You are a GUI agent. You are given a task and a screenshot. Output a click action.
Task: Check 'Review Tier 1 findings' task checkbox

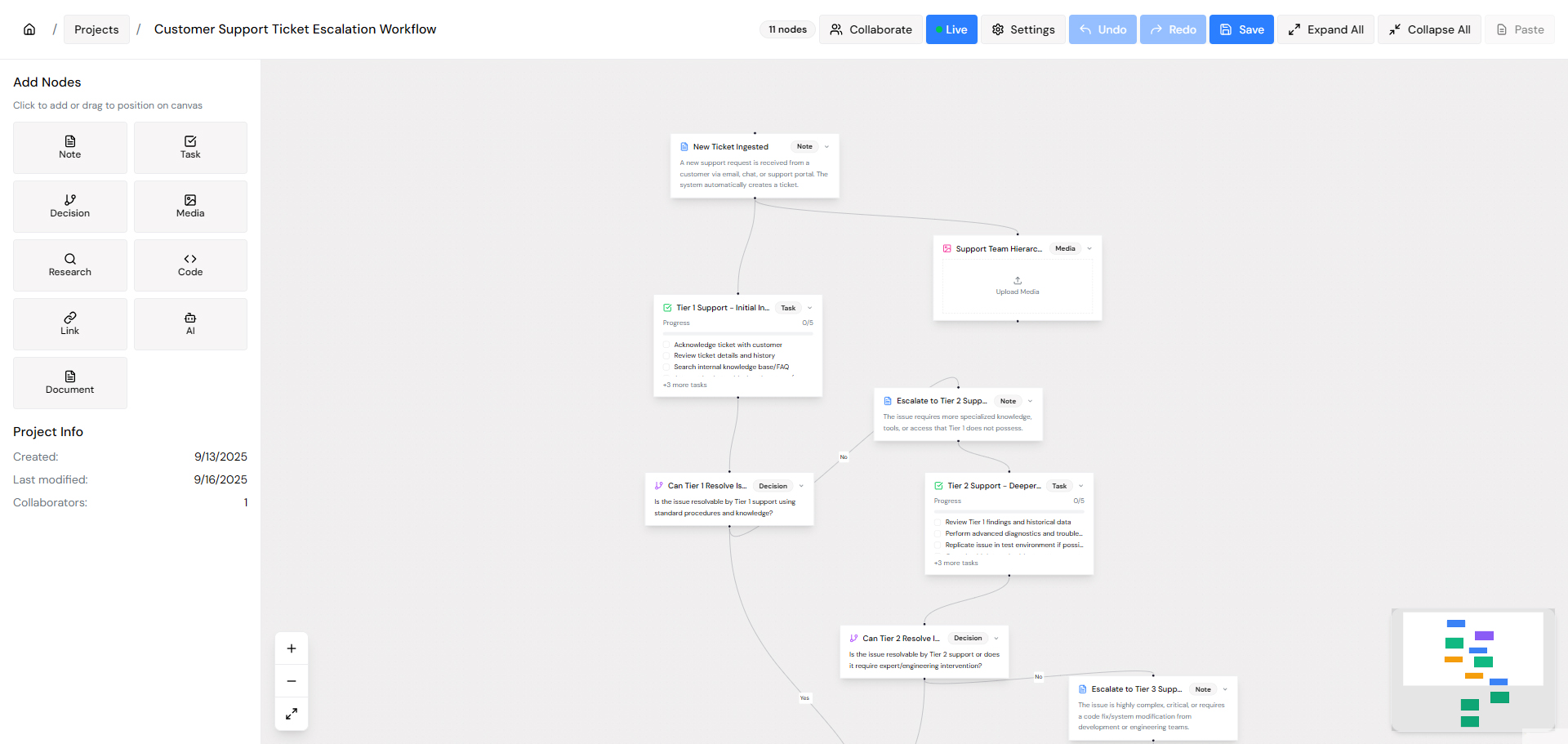pos(938,522)
